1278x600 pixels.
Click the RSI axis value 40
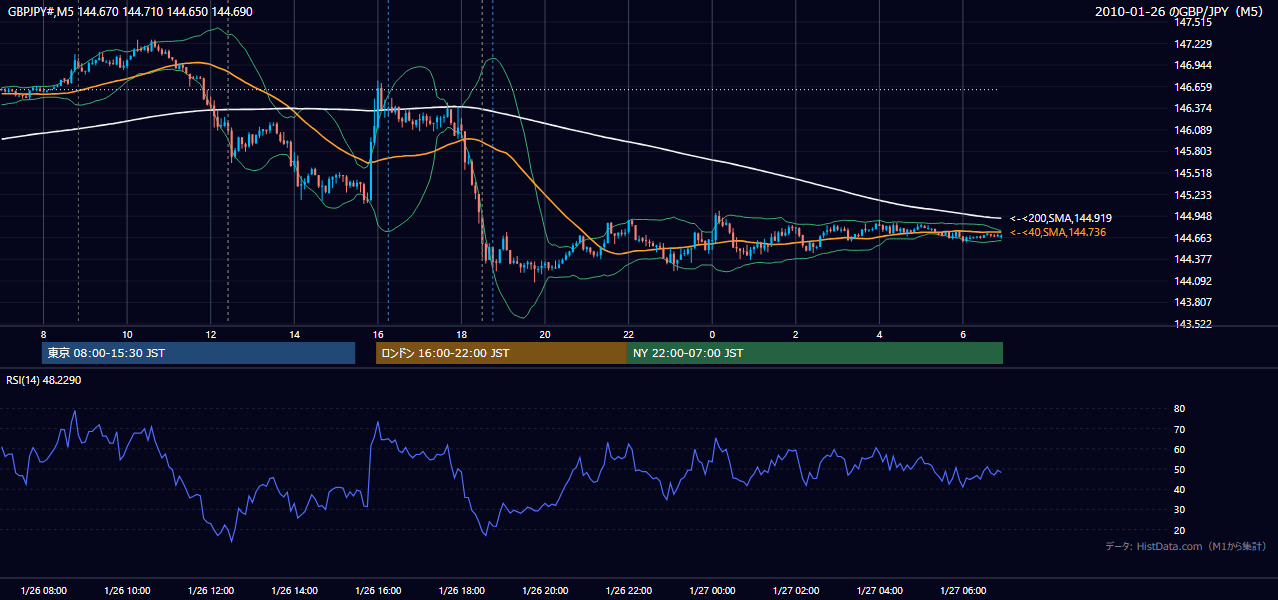click(1179, 490)
